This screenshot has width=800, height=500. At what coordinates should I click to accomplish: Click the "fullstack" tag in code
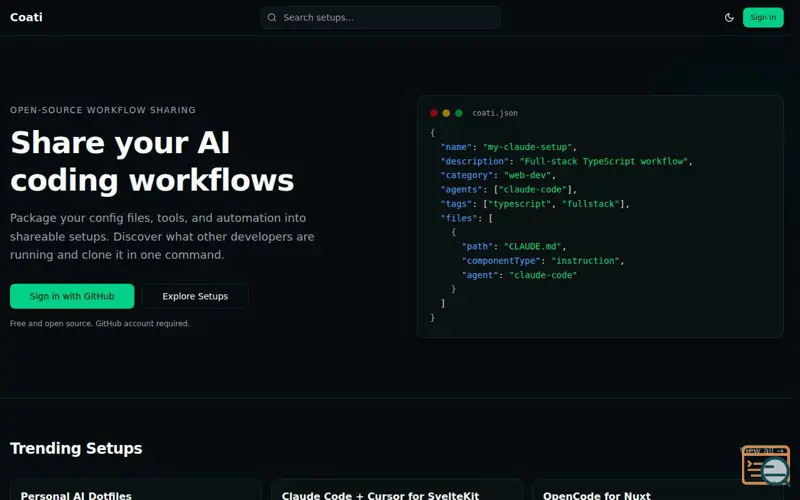click(590, 204)
